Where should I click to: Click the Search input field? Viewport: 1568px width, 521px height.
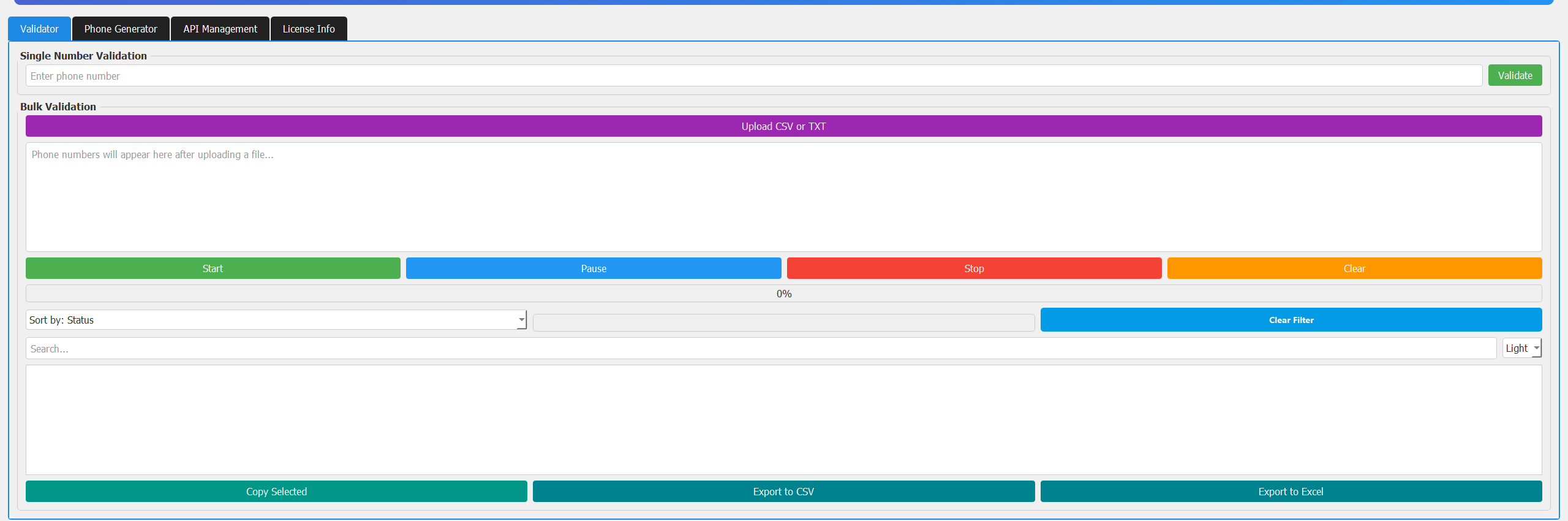tap(760, 349)
